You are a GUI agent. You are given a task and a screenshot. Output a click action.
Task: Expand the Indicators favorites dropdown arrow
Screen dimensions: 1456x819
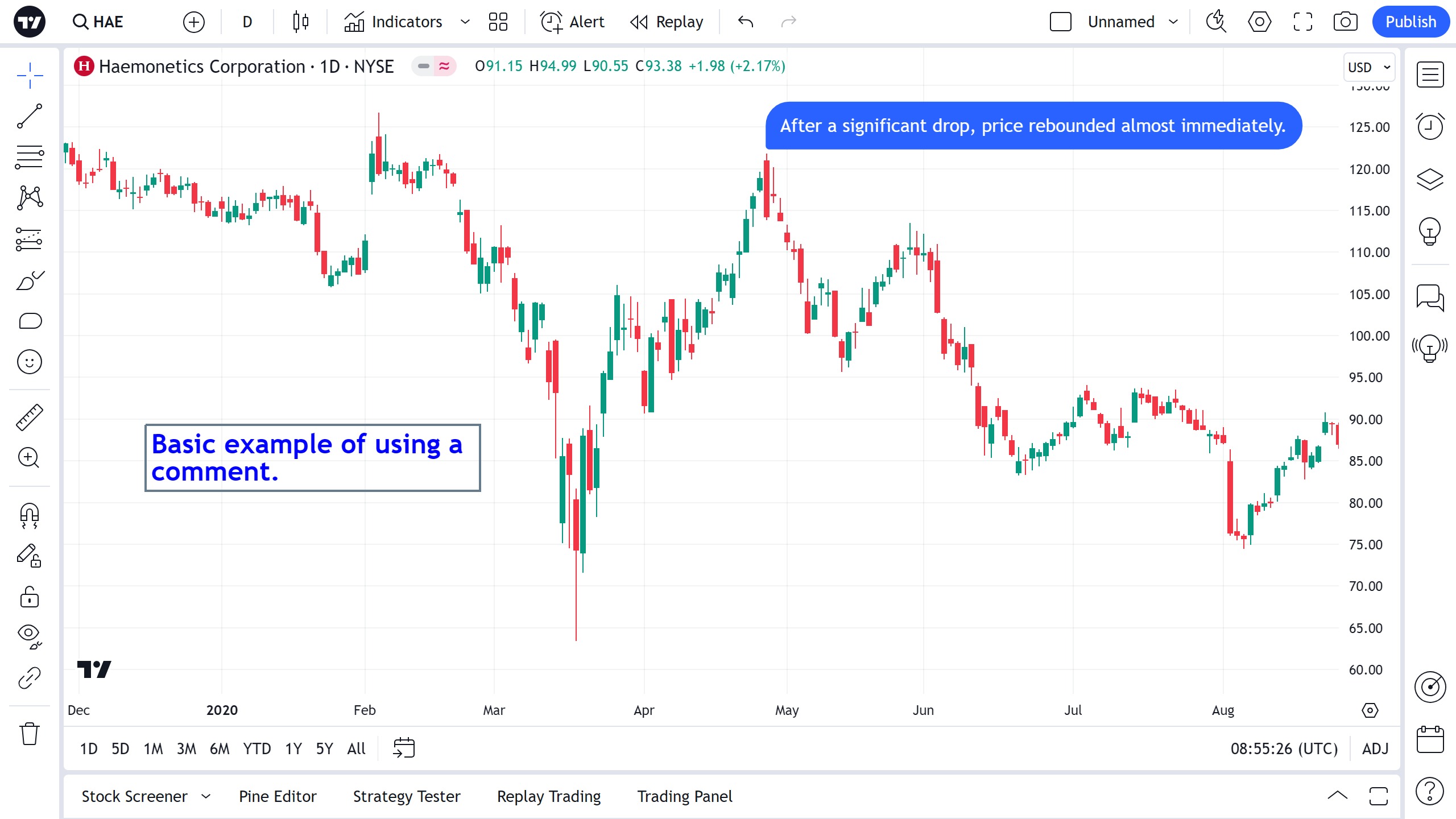(x=465, y=22)
